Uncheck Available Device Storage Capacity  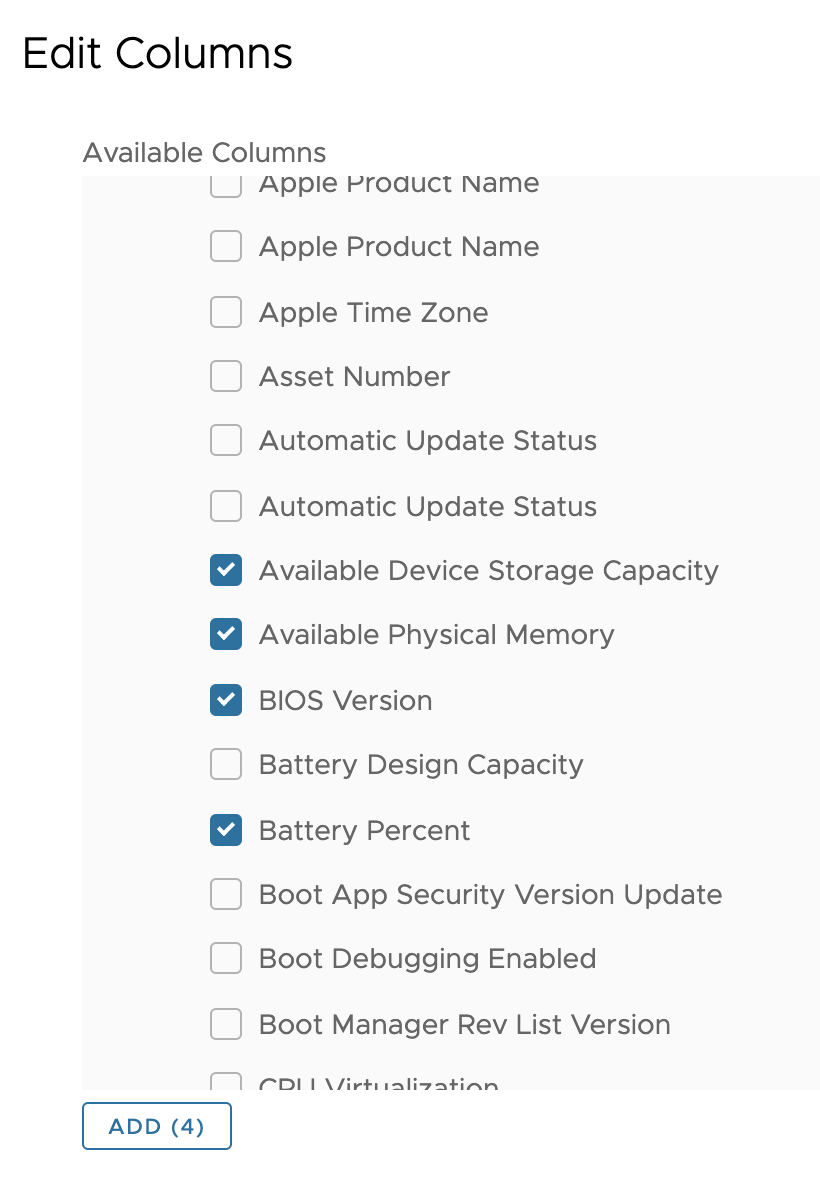coord(226,570)
